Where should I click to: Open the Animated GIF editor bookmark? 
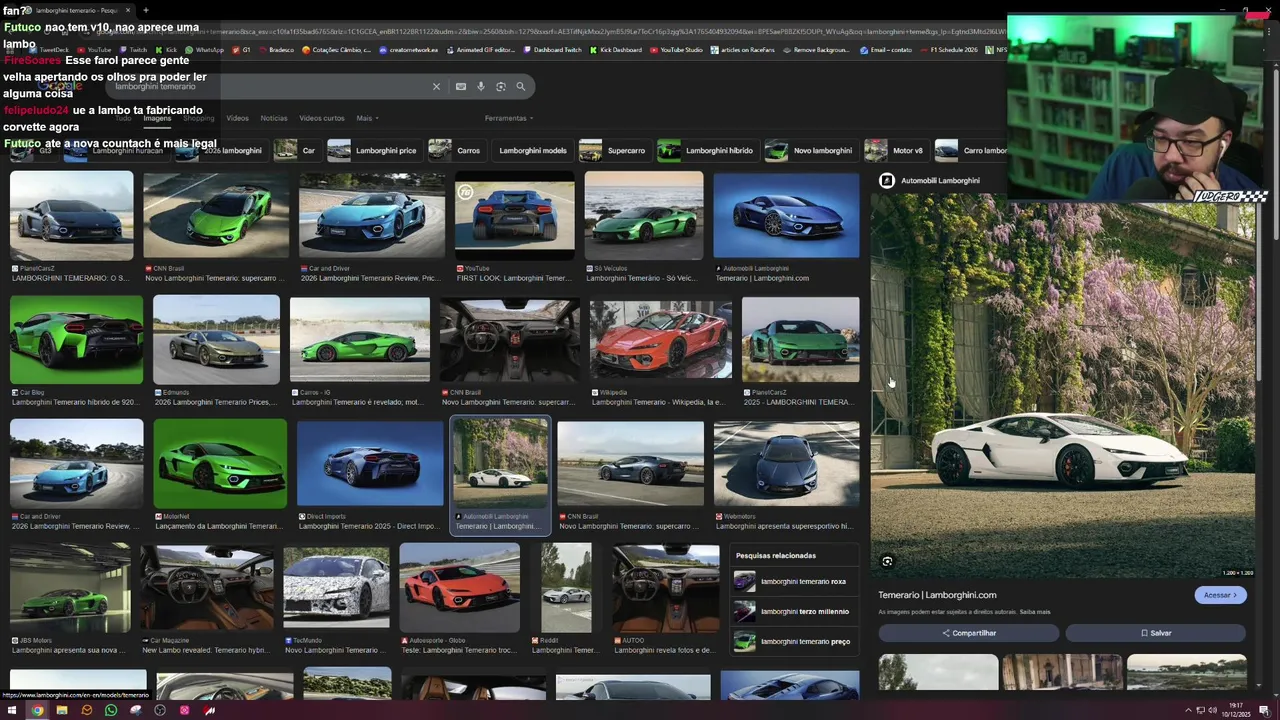480,50
